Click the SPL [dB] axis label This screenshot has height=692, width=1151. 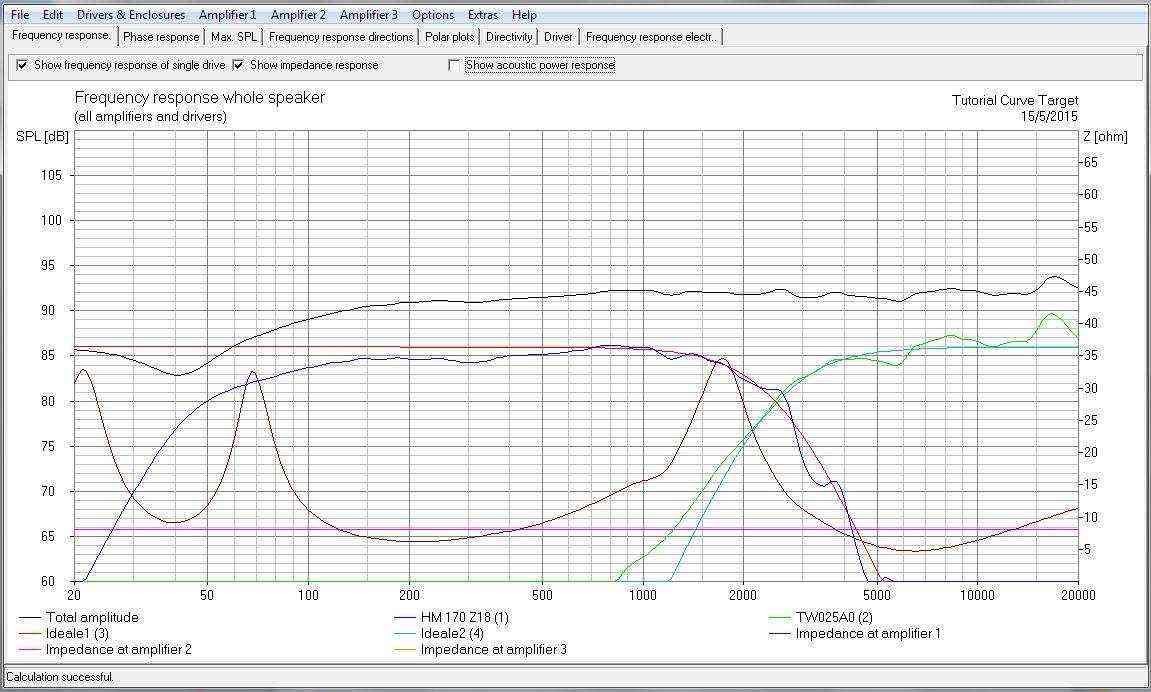pos(42,136)
